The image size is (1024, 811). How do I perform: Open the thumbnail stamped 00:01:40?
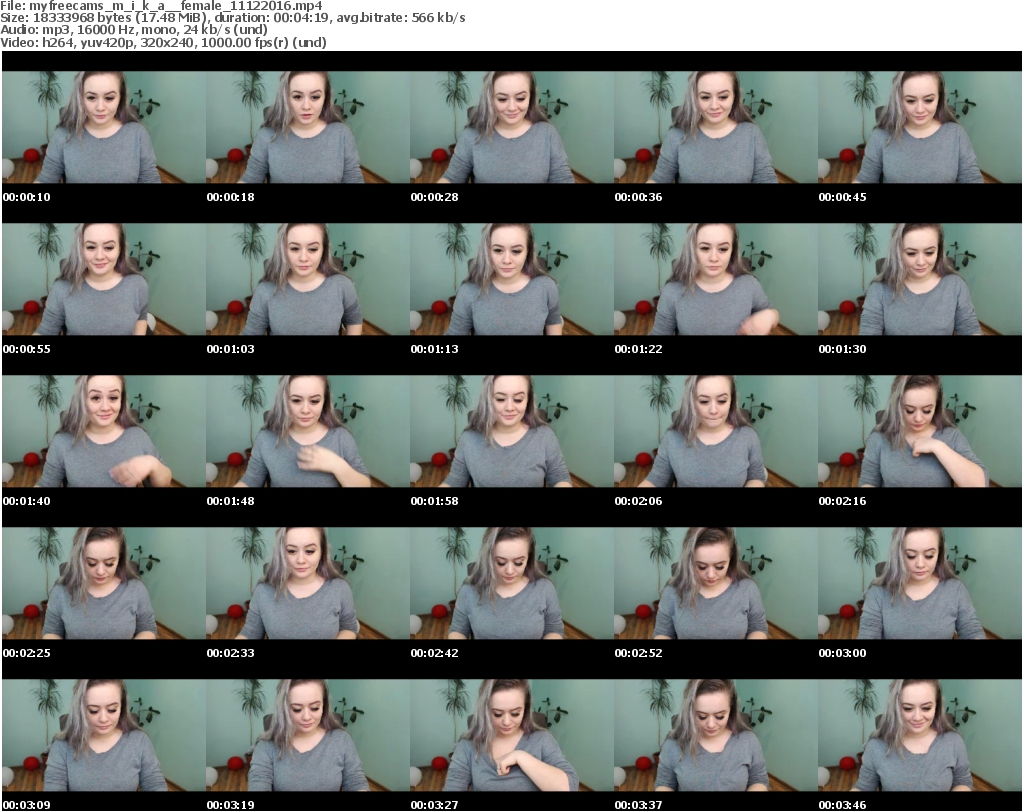tap(104, 432)
